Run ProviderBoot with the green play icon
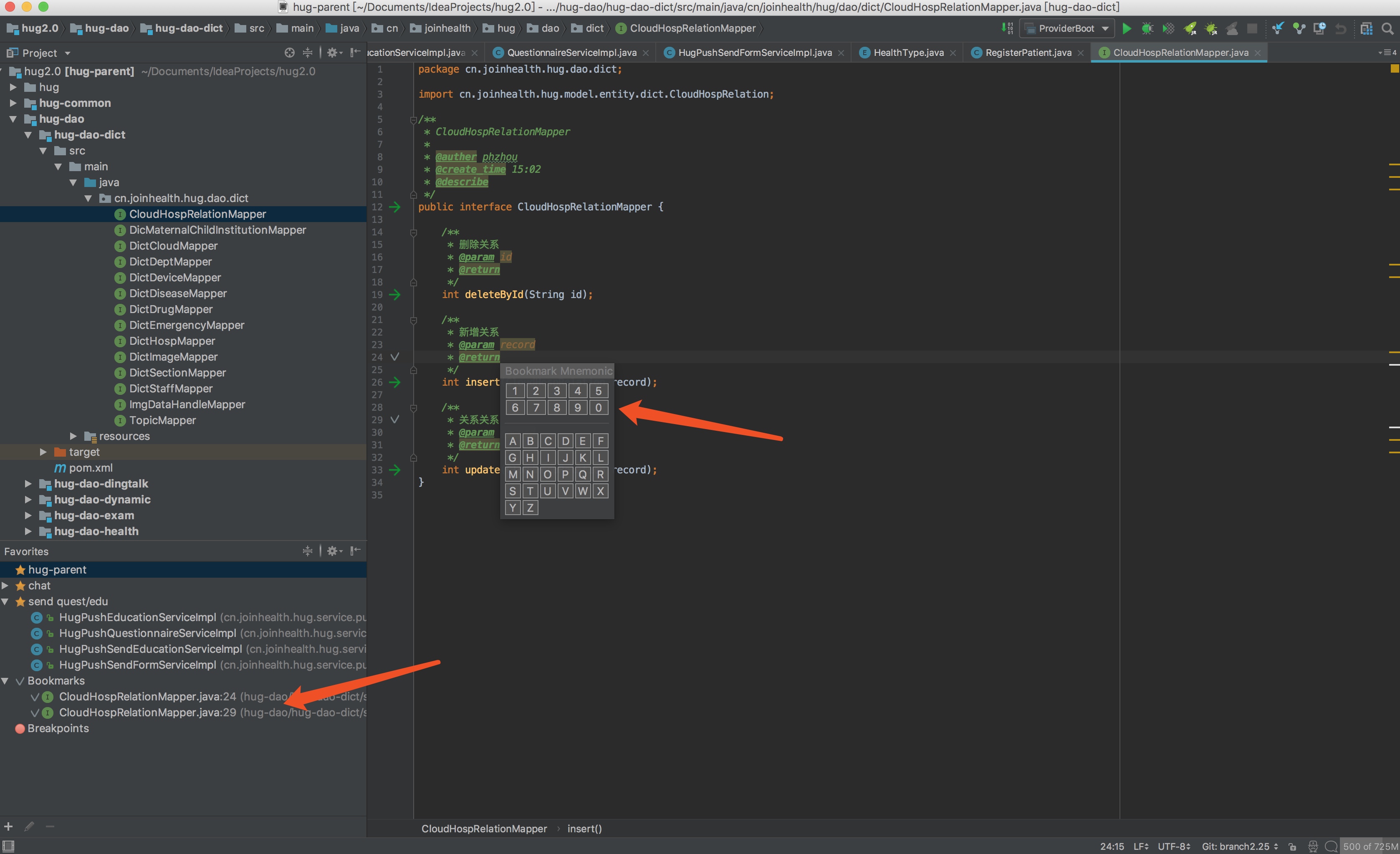The width and height of the screenshot is (1400, 854). (x=1127, y=28)
